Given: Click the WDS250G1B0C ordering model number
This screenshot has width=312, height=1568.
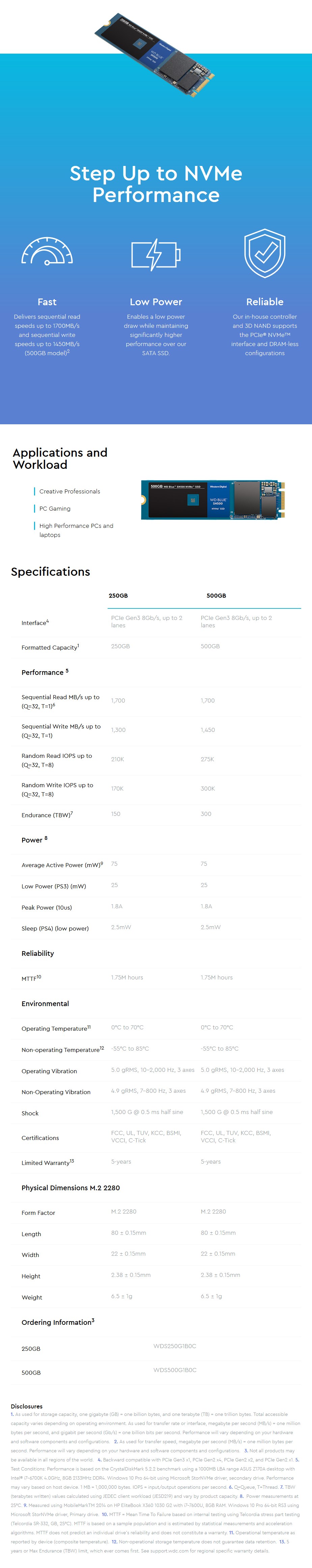Looking at the screenshot, I should click(174, 1346).
